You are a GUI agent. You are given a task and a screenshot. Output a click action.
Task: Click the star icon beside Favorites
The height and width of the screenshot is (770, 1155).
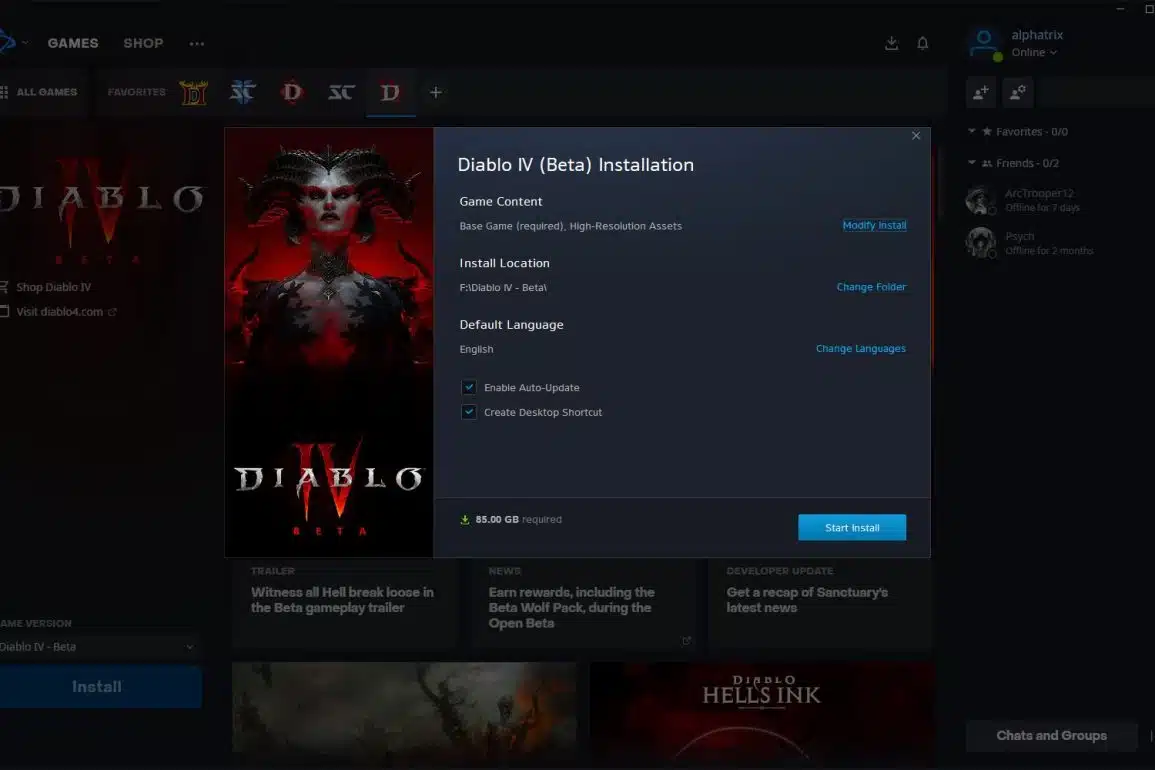tap(987, 131)
